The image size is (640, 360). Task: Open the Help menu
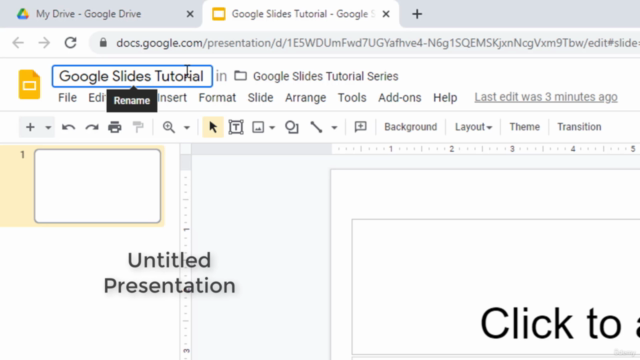(445, 98)
